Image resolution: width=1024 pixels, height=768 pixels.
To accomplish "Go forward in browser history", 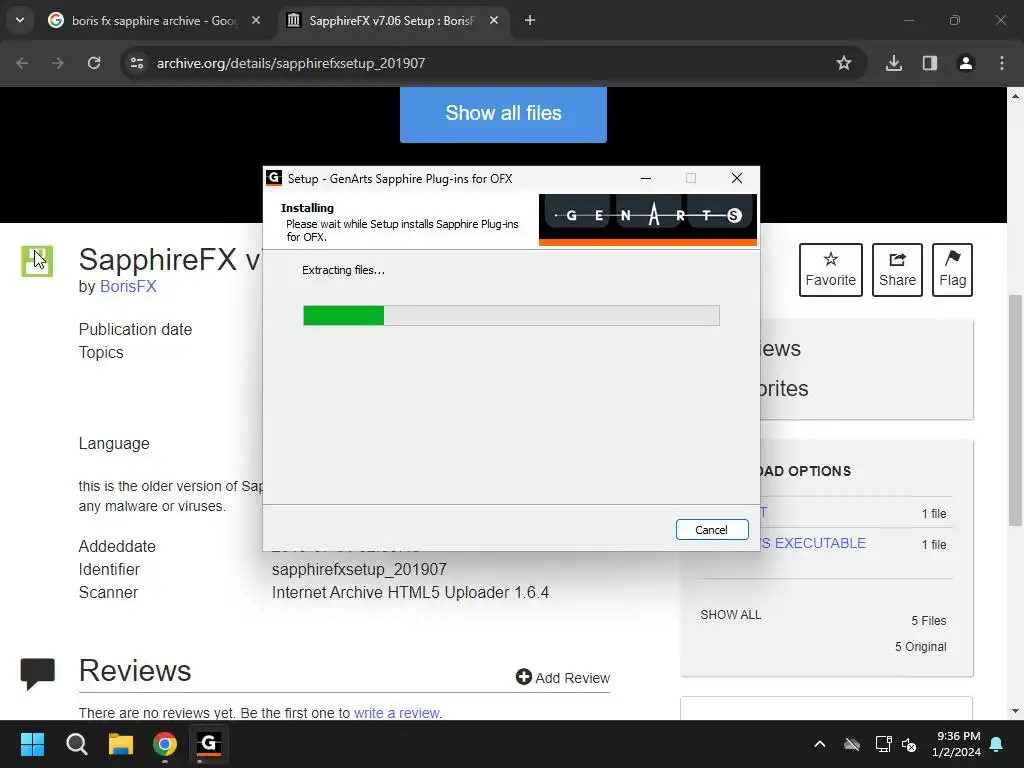I will [58, 63].
